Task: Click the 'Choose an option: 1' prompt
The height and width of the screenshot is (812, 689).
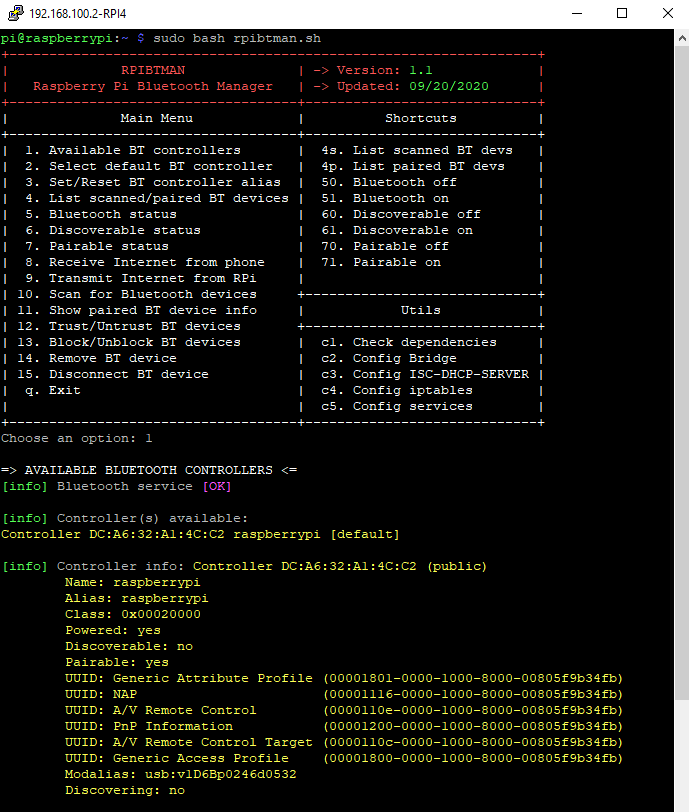Action: coord(77,439)
